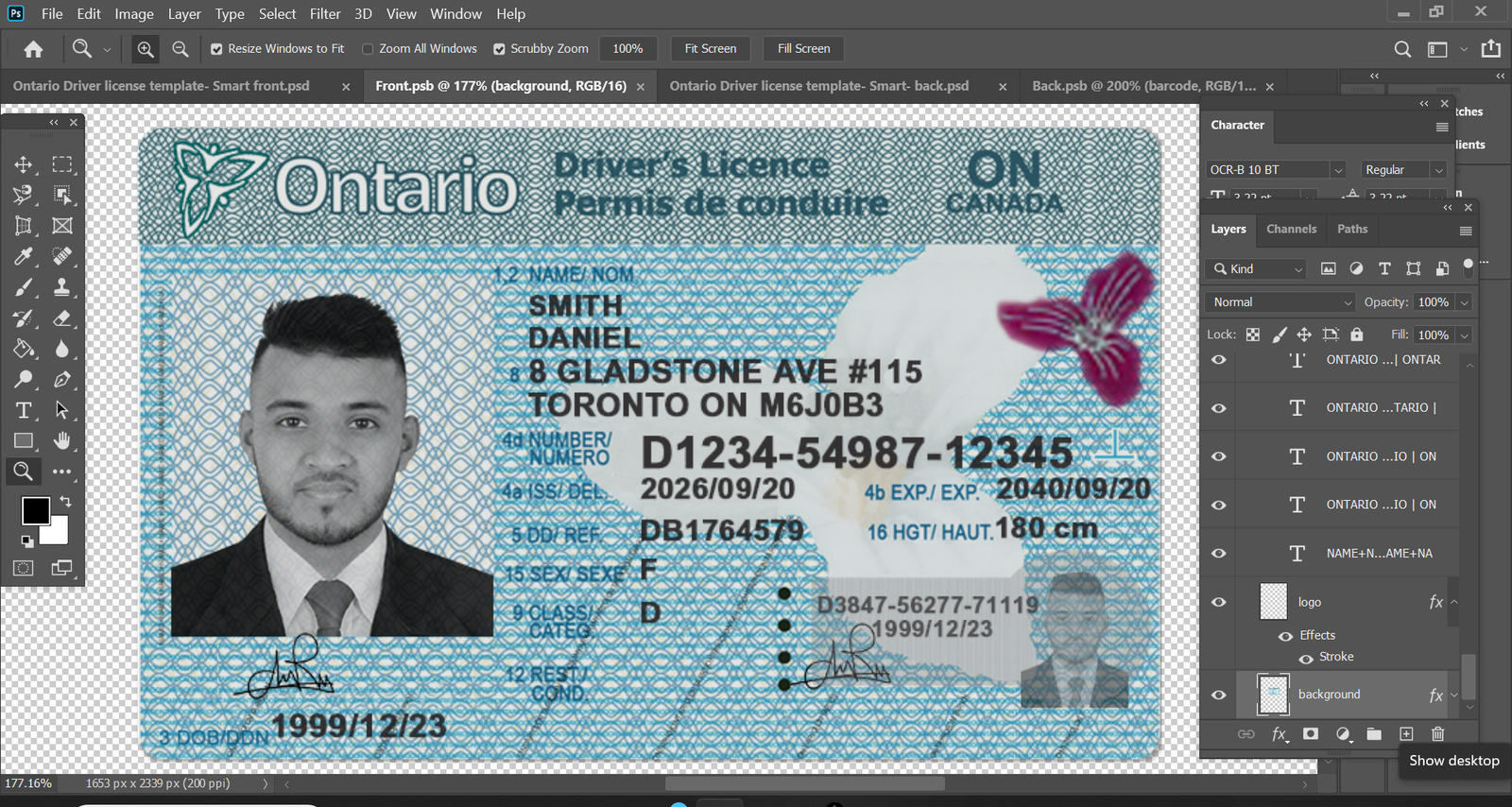
Task: Select the Path Selection tool
Action: point(62,410)
